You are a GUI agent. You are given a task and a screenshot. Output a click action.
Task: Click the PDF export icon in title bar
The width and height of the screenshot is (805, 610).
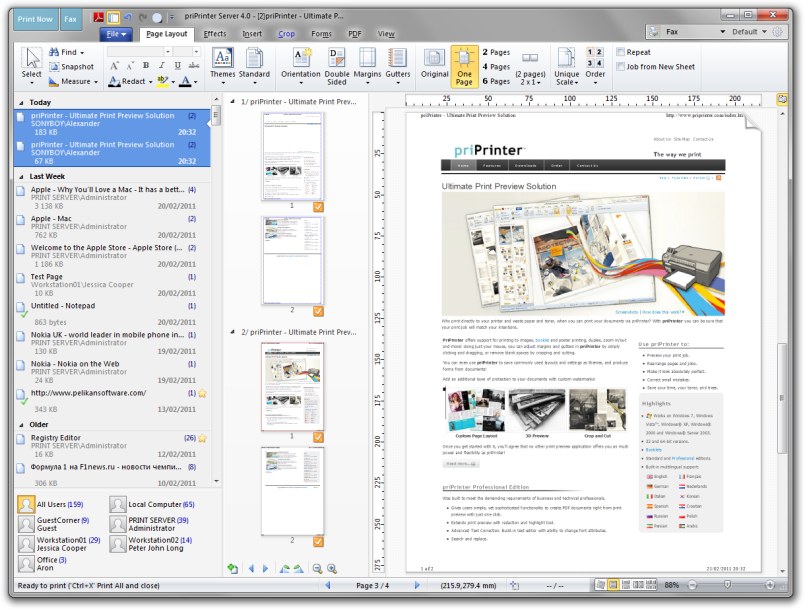[99, 18]
